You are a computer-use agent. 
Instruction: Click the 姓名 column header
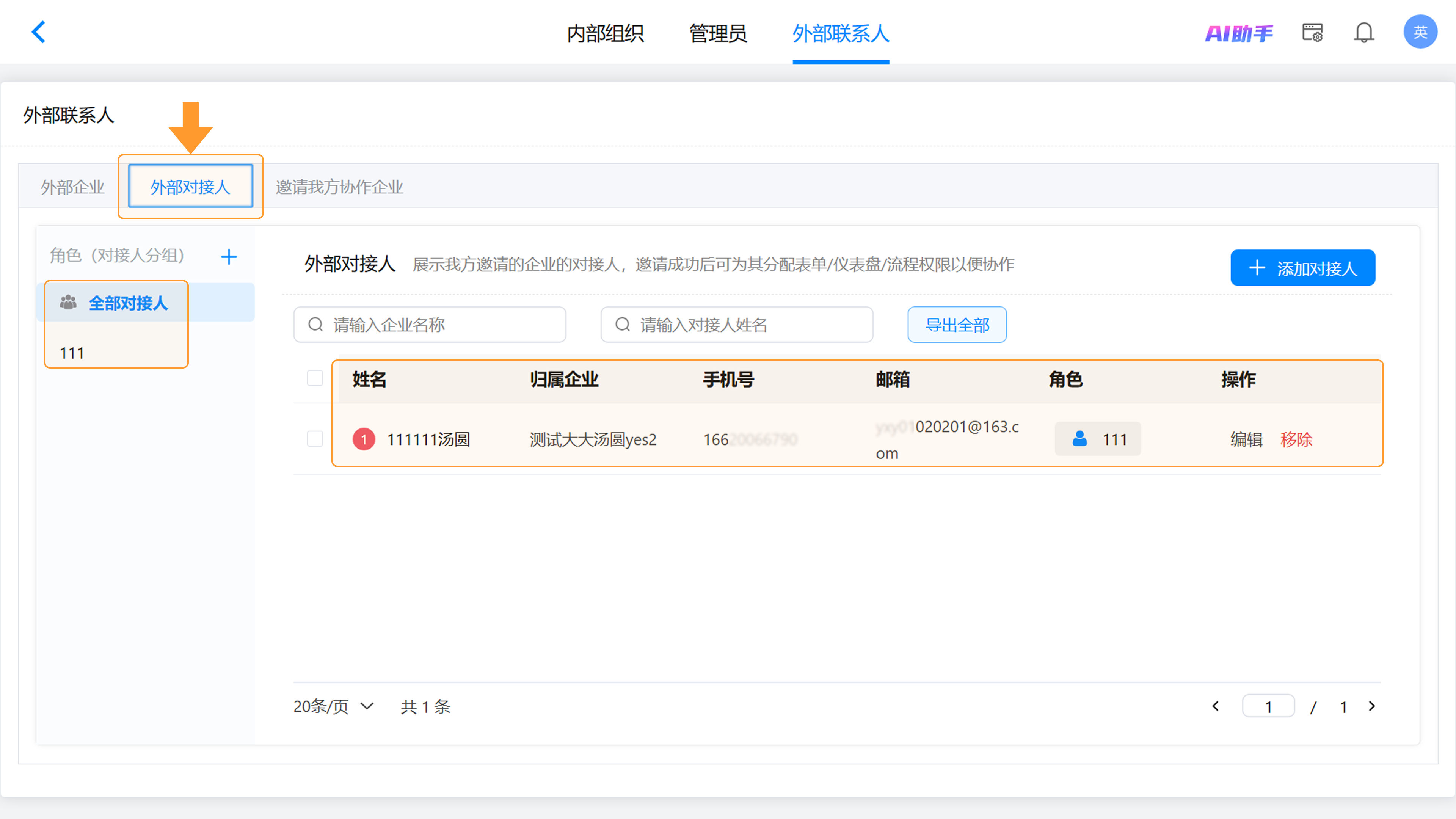(369, 379)
